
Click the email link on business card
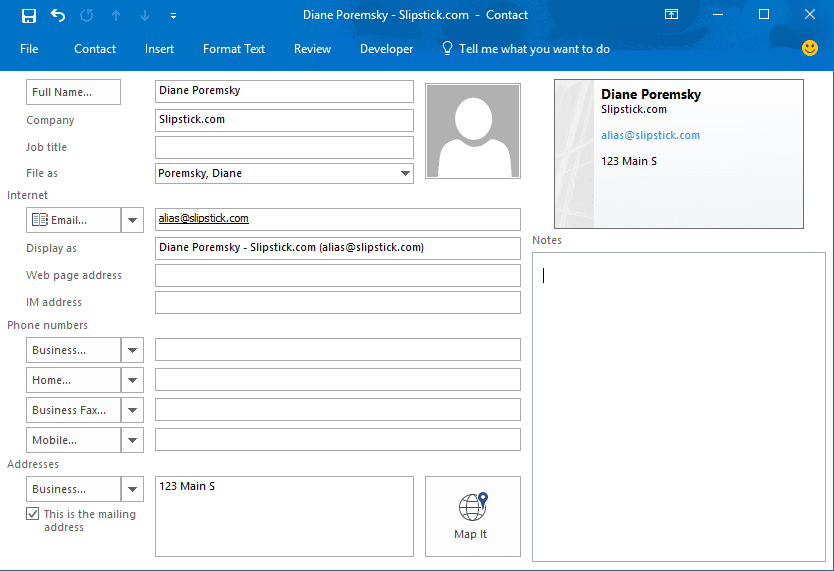(650, 135)
